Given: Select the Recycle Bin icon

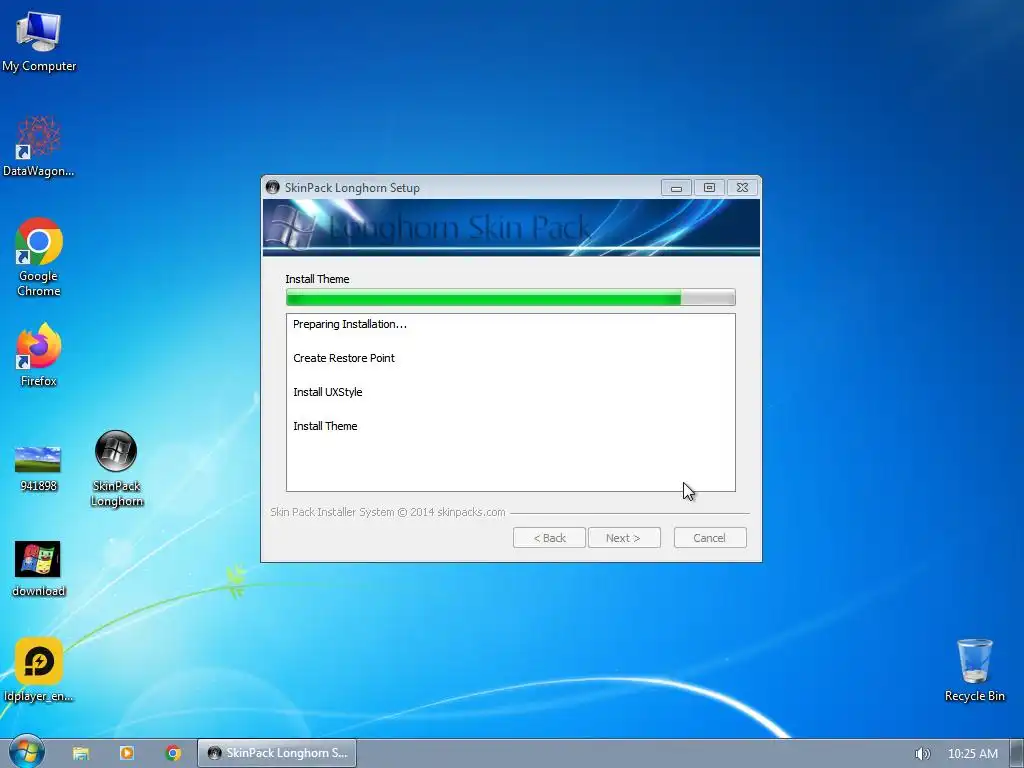Looking at the screenshot, I should tap(974, 670).
